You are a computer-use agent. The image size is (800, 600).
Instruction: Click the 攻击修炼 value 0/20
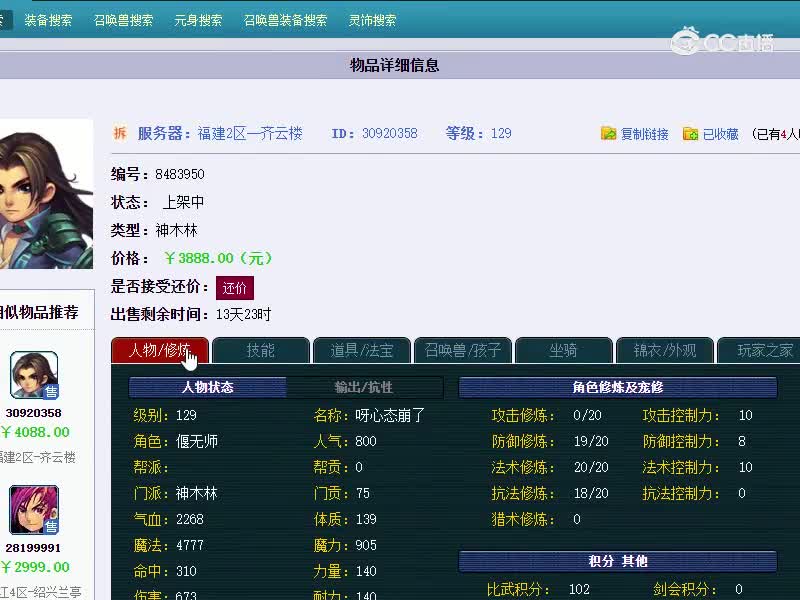pyautogui.click(x=587, y=415)
